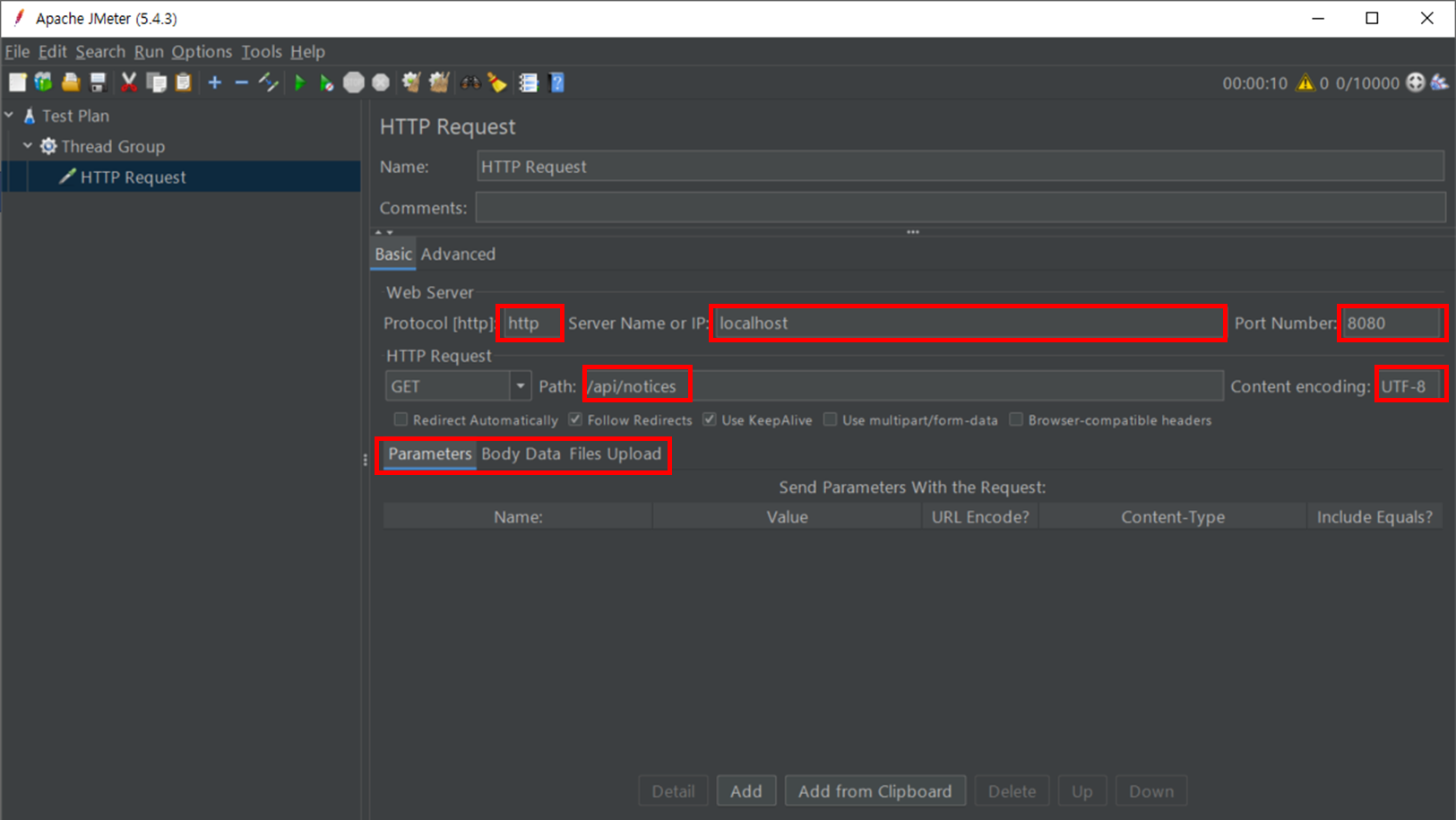
Task: Click the Clear All results icon
Action: [439, 83]
